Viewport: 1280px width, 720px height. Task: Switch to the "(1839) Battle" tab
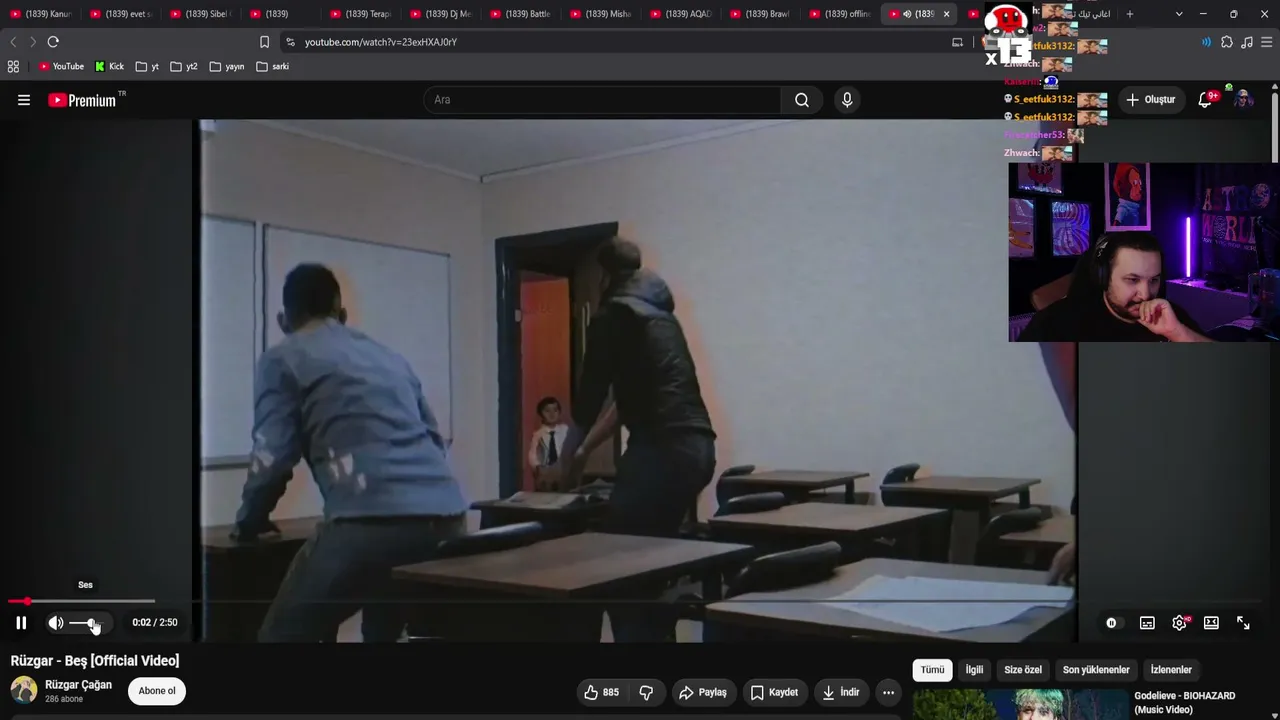pos(520,14)
